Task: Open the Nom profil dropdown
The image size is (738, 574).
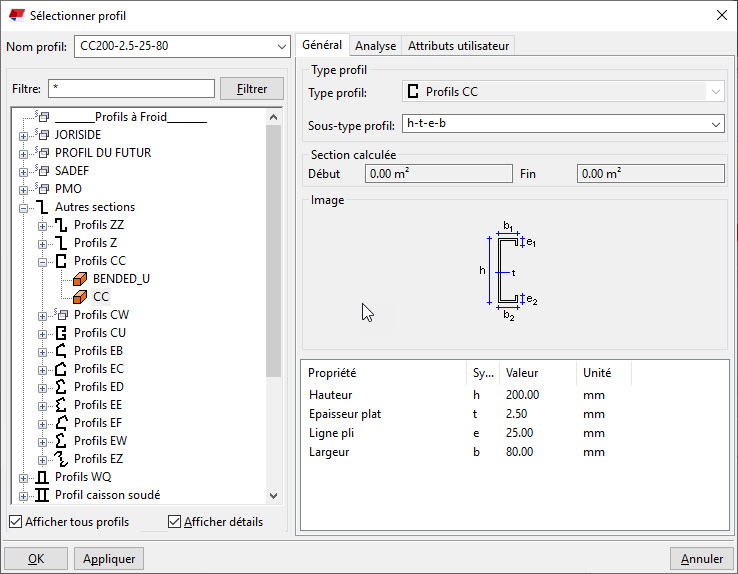Action: 281,47
